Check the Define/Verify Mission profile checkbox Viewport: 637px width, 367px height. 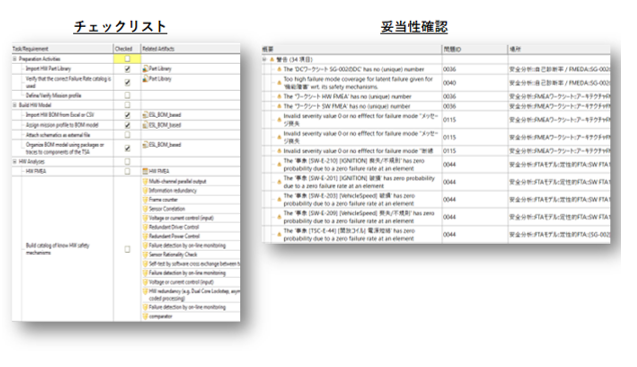click(x=127, y=96)
